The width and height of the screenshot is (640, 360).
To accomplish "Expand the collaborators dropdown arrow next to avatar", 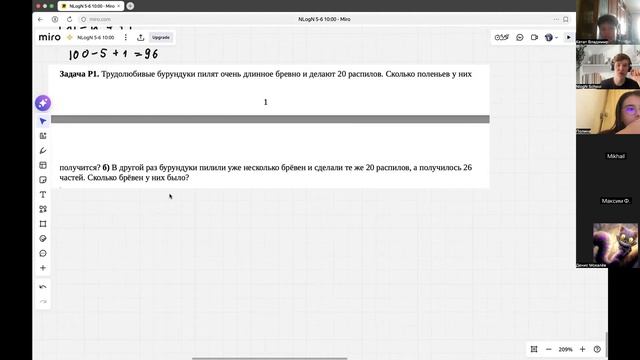I will 556,38.
